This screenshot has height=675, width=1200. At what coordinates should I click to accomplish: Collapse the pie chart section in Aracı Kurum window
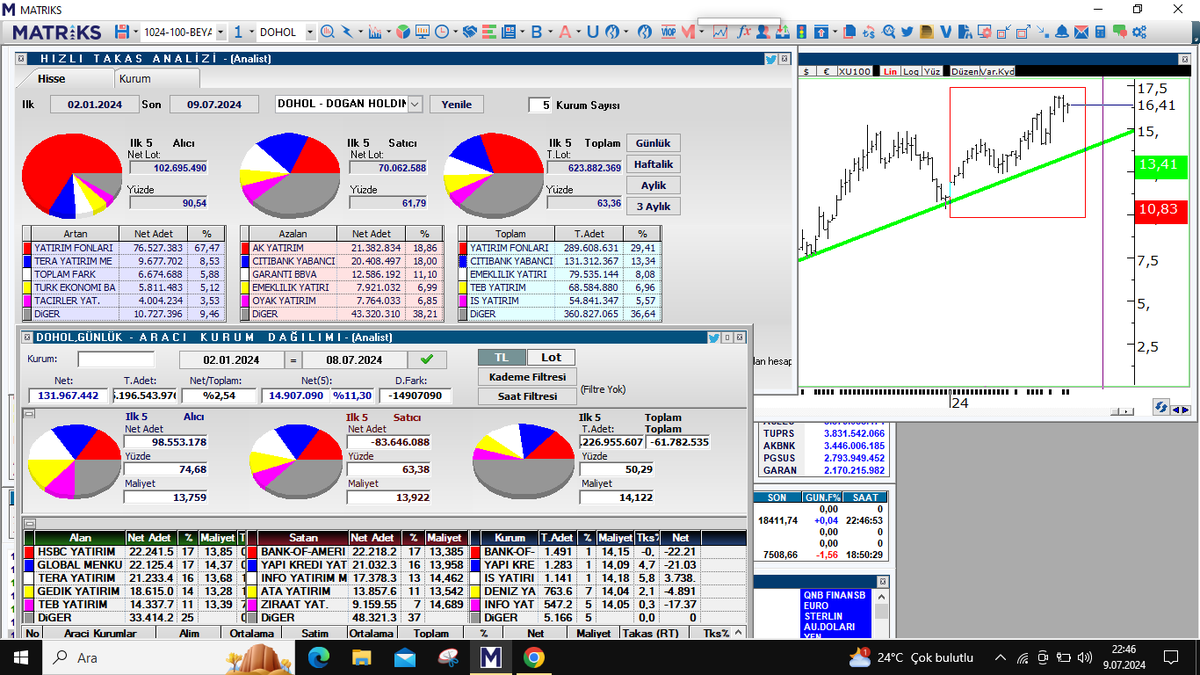pyautogui.click(x=29, y=412)
